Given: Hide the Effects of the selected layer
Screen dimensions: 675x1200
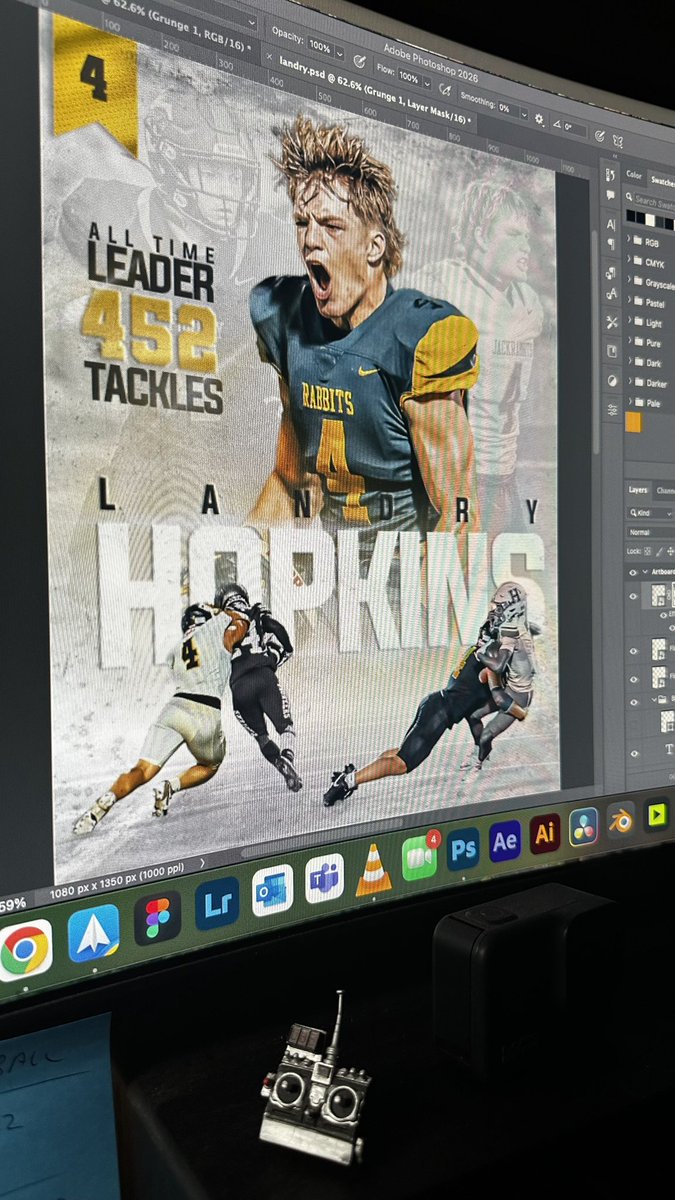Looking at the screenshot, I should 663,615.
